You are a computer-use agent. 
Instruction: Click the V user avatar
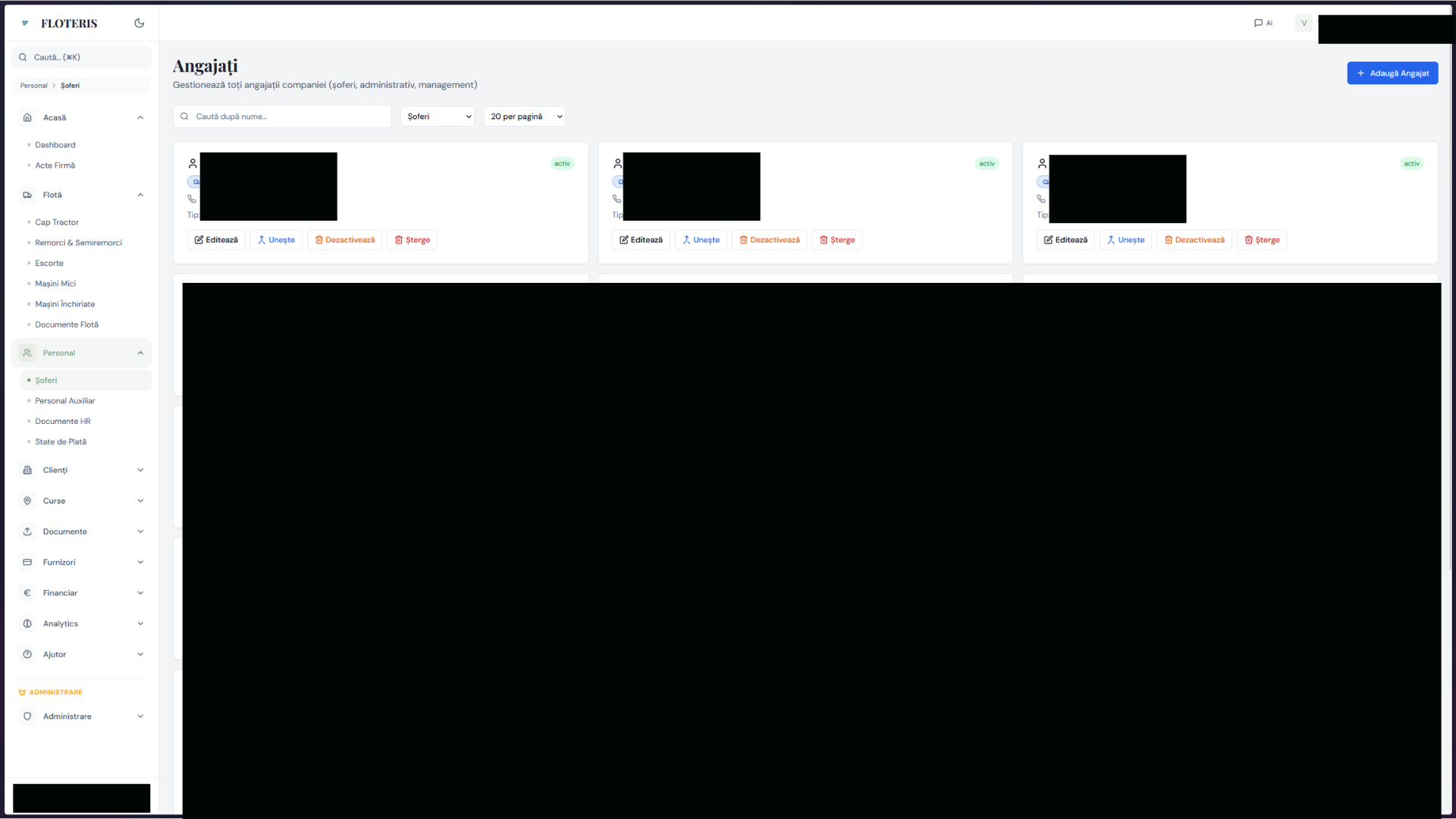(x=1304, y=23)
